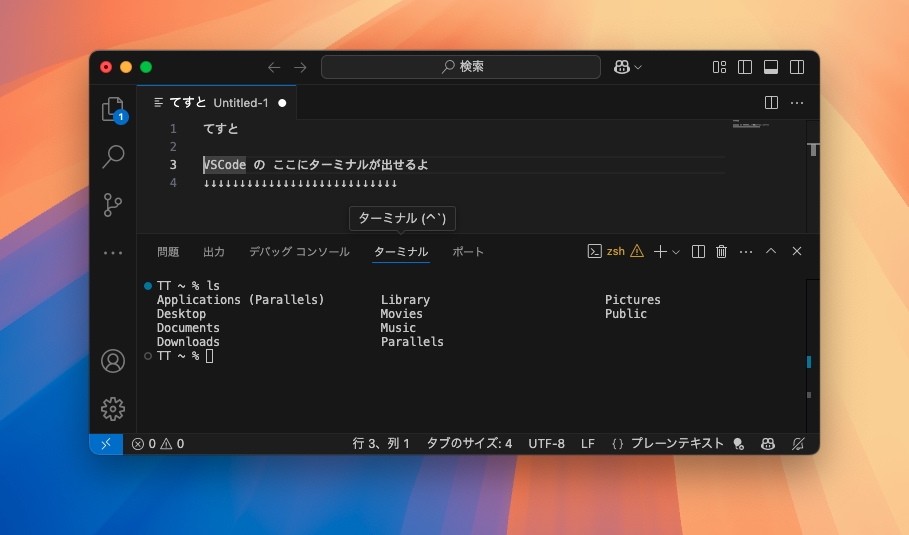Split the terminal pane
Image resolution: width=909 pixels, height=535 pixels.
pos(699,252)
